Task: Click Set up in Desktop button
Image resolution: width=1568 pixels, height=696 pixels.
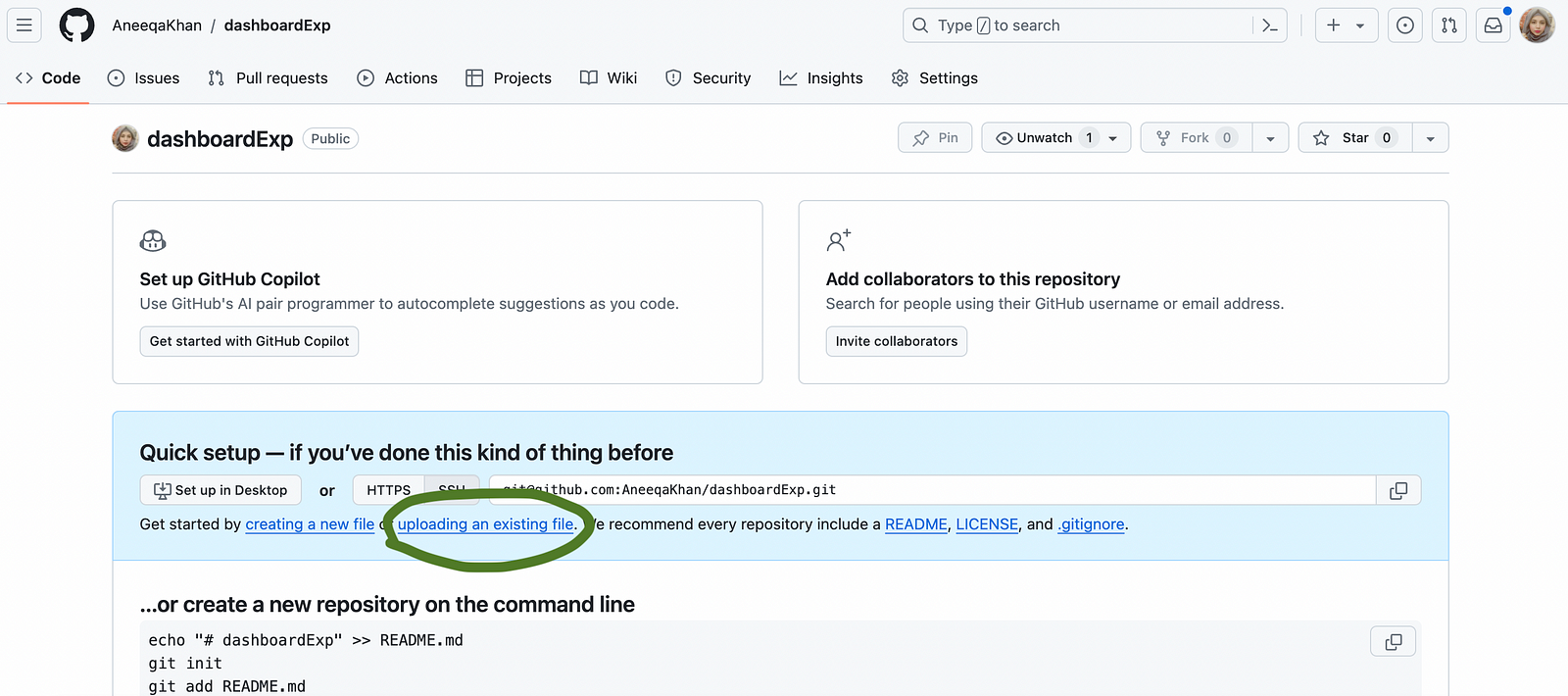Action: [x=221, y=490]
